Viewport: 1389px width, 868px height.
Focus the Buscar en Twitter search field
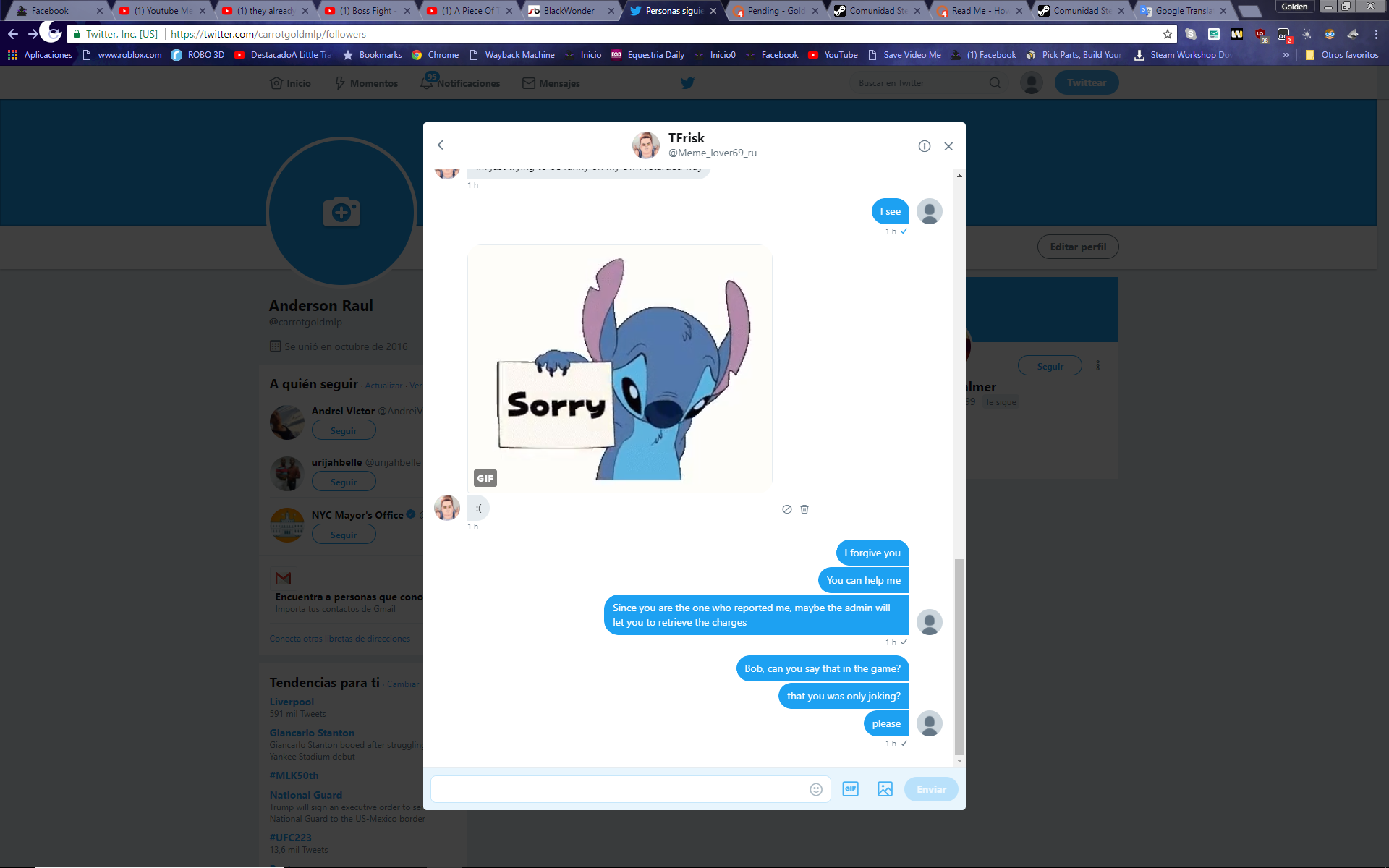[x=919, y=83]
